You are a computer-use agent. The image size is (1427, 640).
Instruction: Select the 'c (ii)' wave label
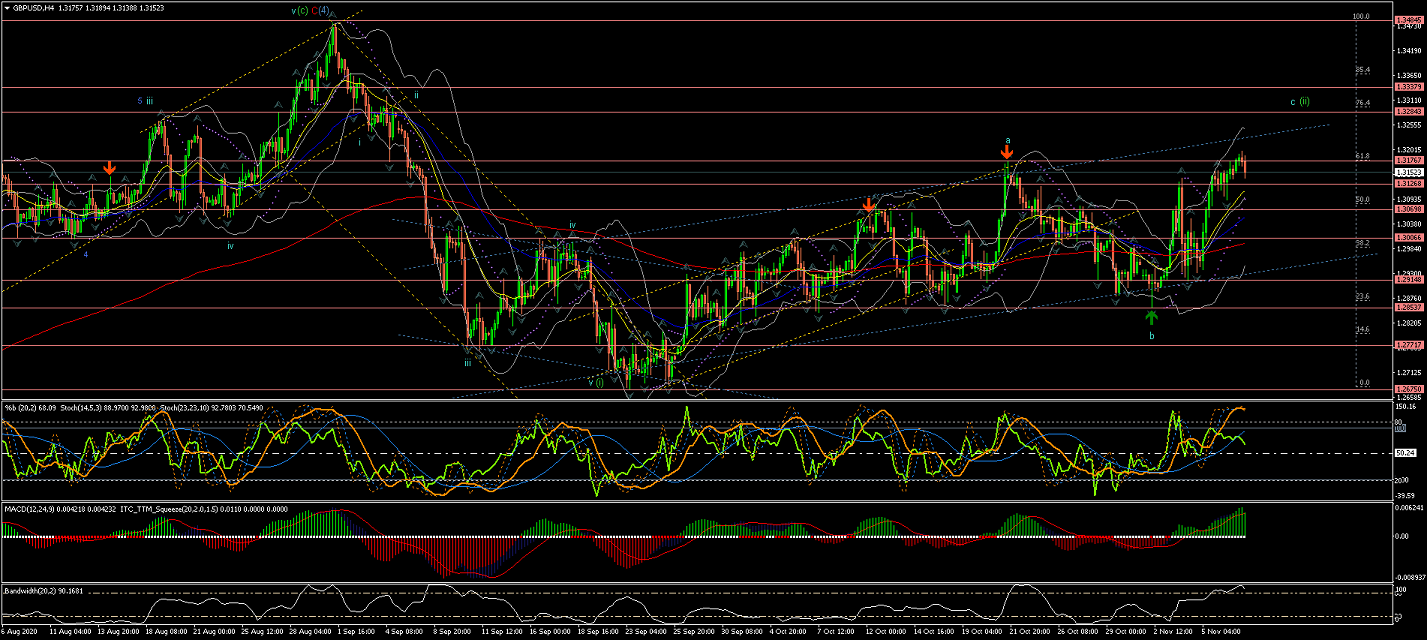[x=1299, y=101]
